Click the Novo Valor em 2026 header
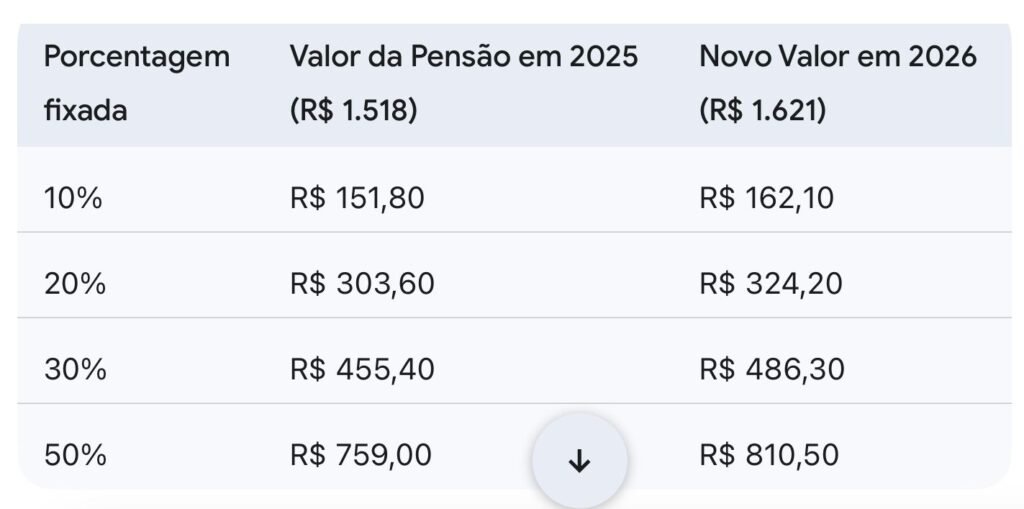 837,57
